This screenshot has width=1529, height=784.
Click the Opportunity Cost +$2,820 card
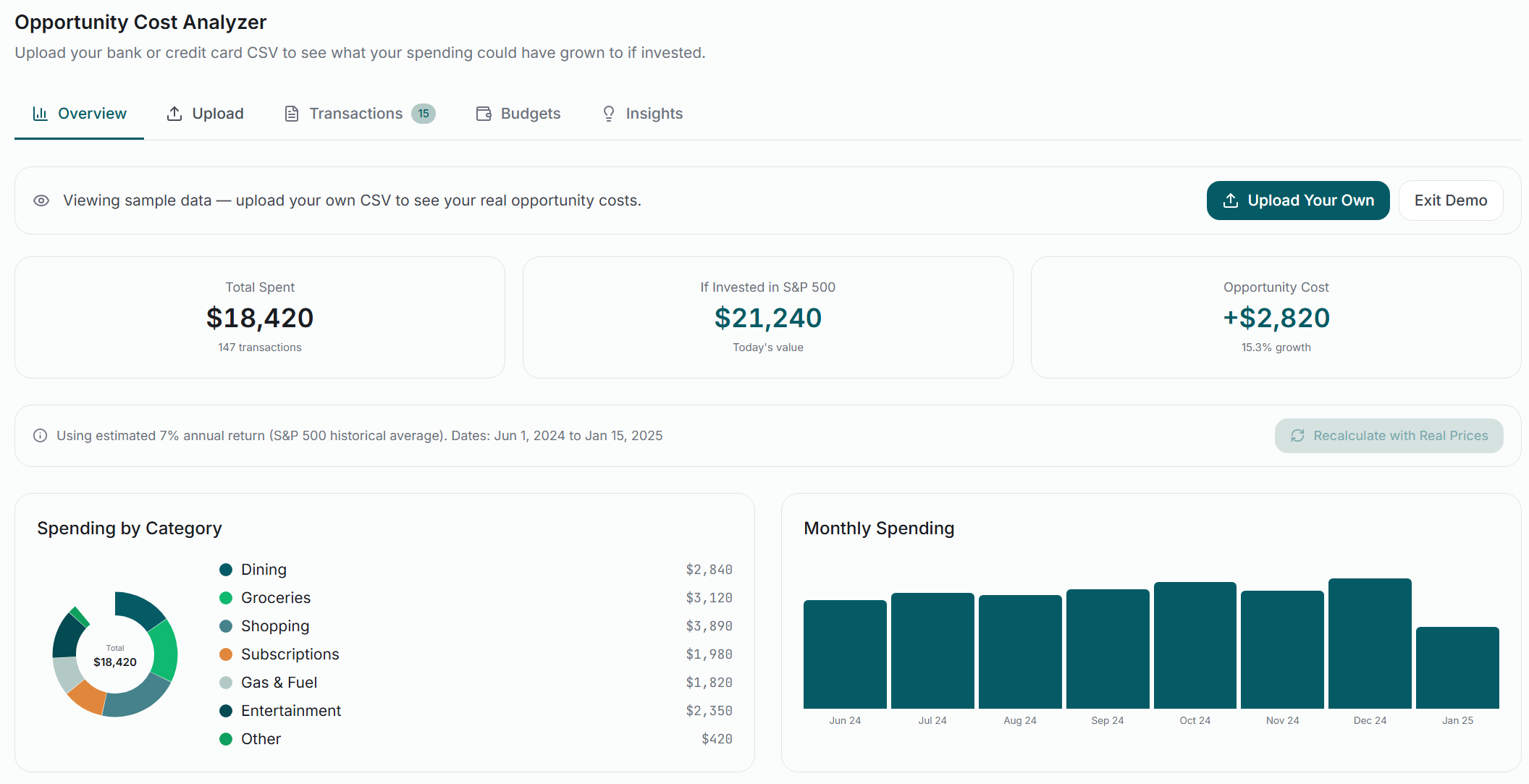point(1276,317)
